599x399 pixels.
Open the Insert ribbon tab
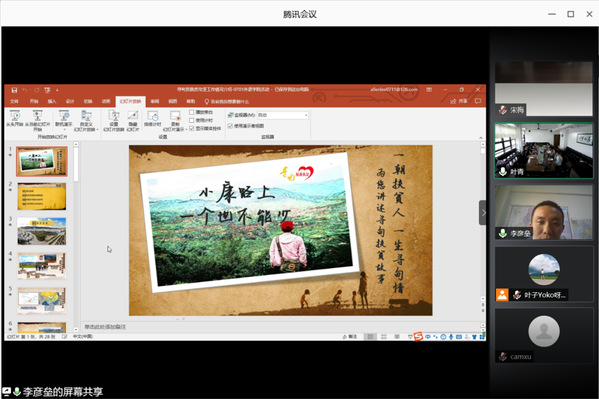tap(52, 101)
